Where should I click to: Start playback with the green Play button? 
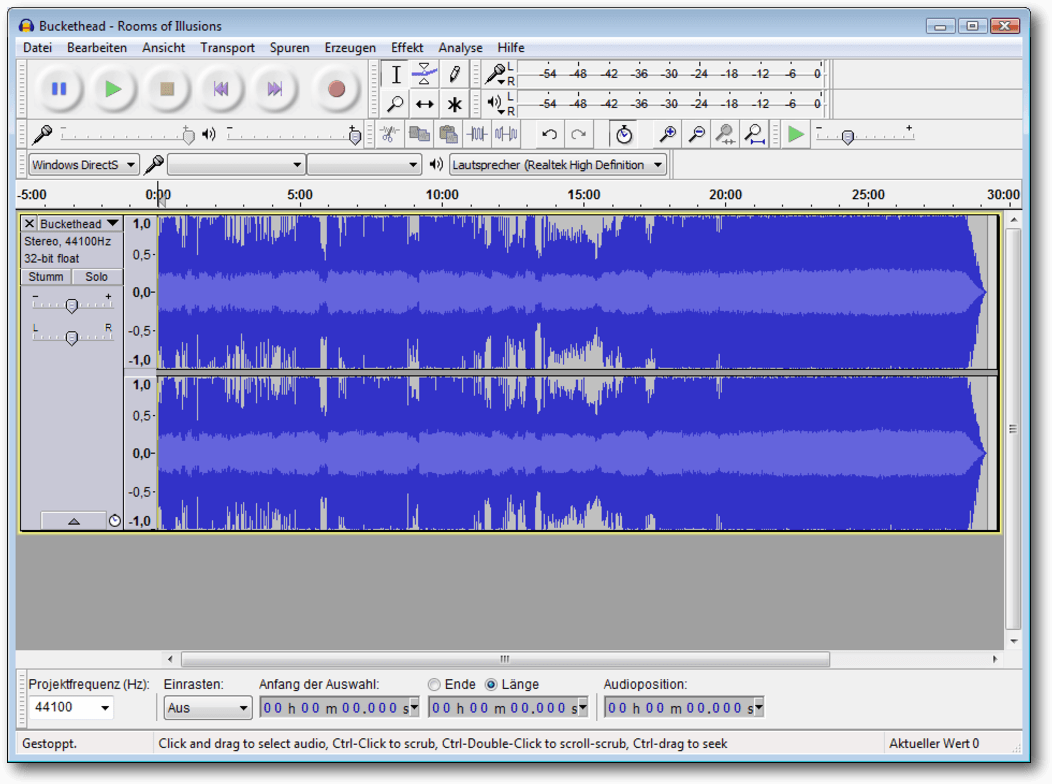coord(113,89)
